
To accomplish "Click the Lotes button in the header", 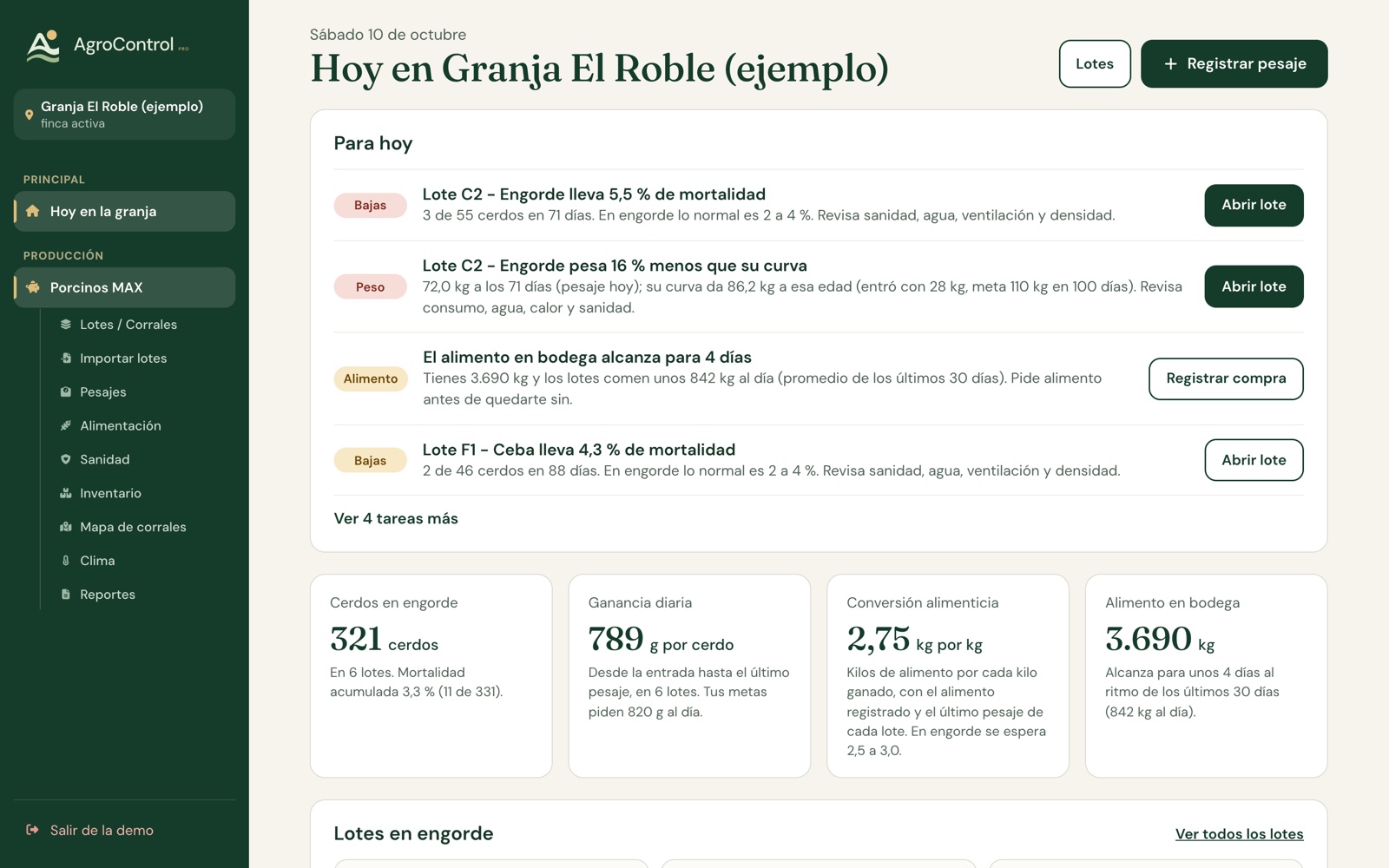I will pyautogui.click(x=1095, y=63).
